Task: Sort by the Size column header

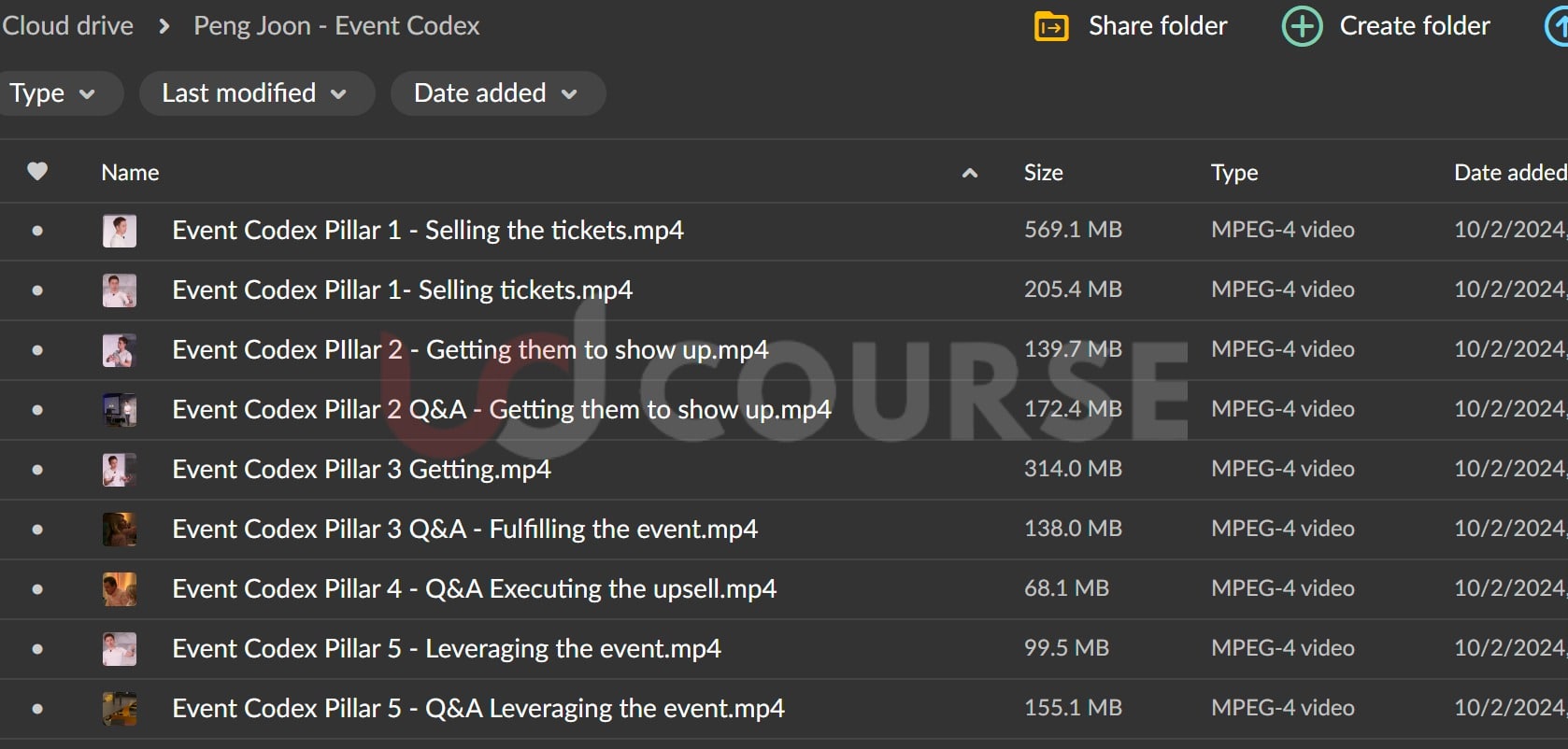Action: click(1043, 173)
